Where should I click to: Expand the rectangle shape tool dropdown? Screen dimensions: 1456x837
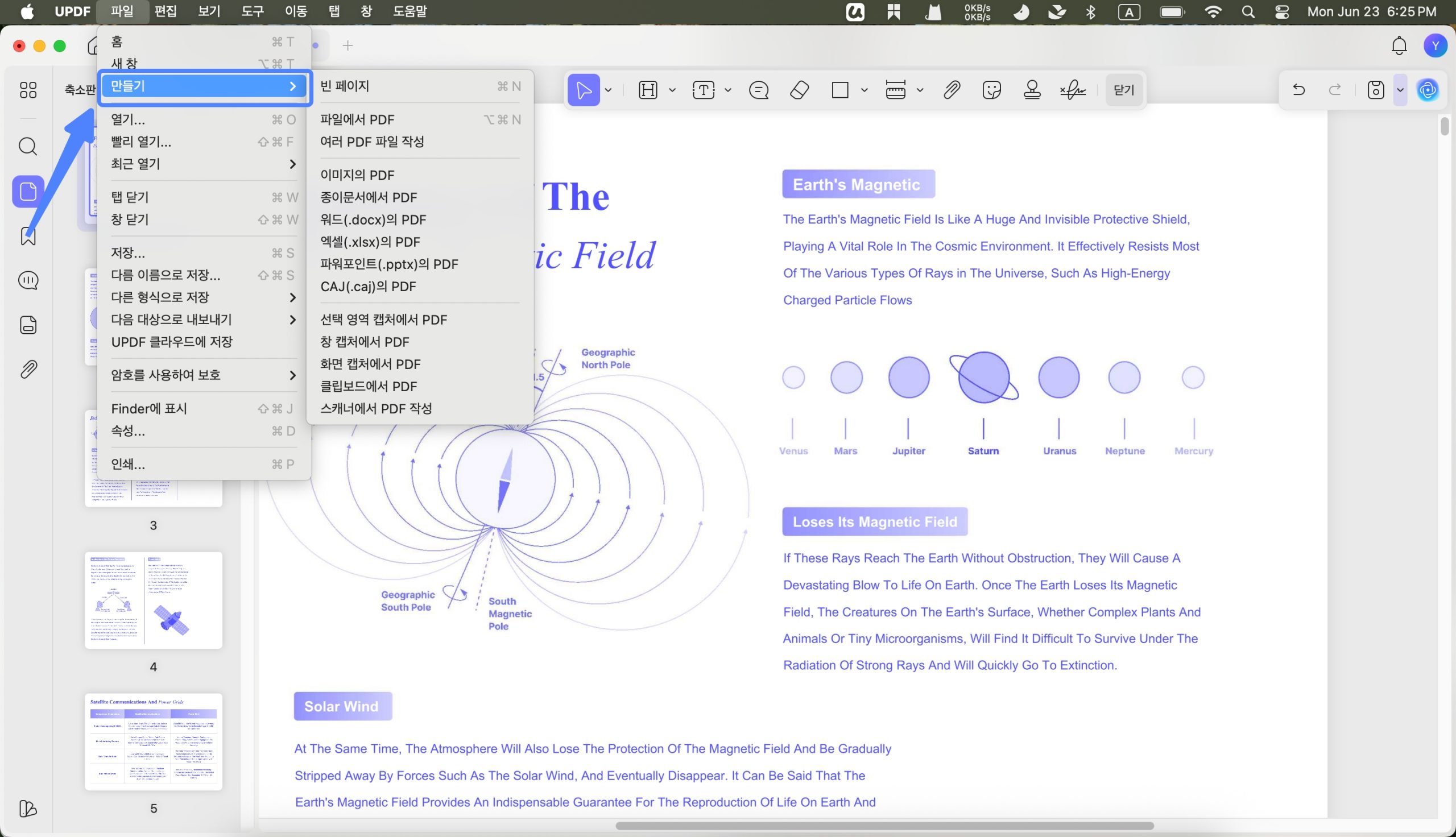864,90
